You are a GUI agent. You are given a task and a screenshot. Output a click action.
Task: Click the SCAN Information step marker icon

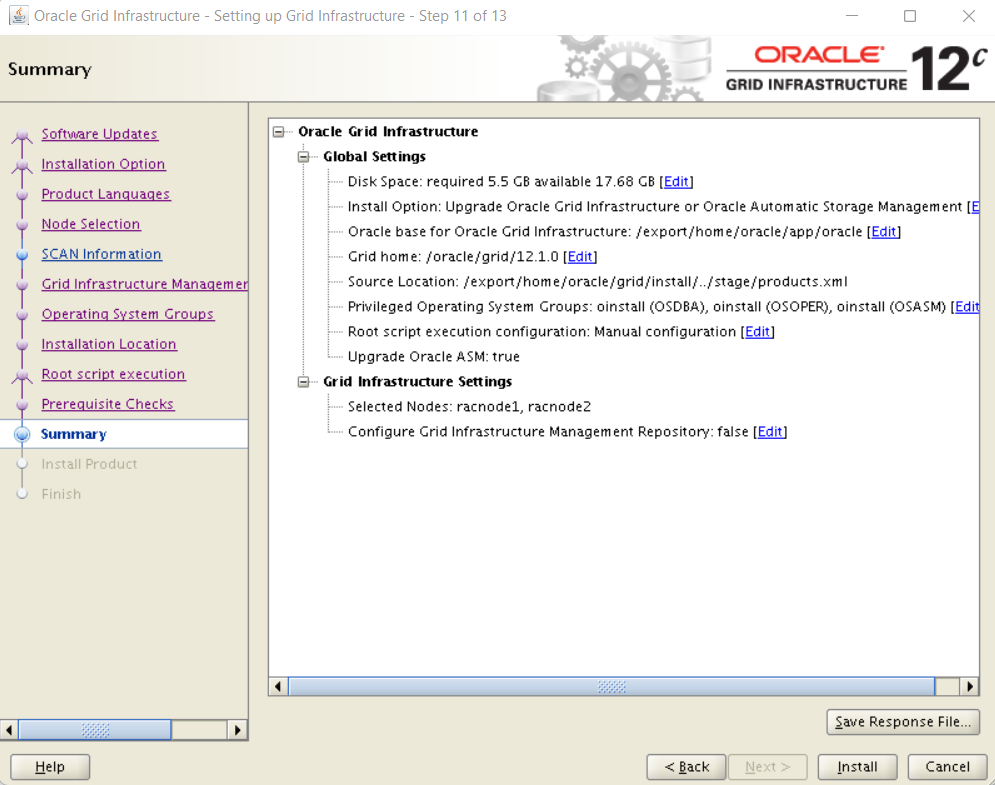click(x=22, y=254)
